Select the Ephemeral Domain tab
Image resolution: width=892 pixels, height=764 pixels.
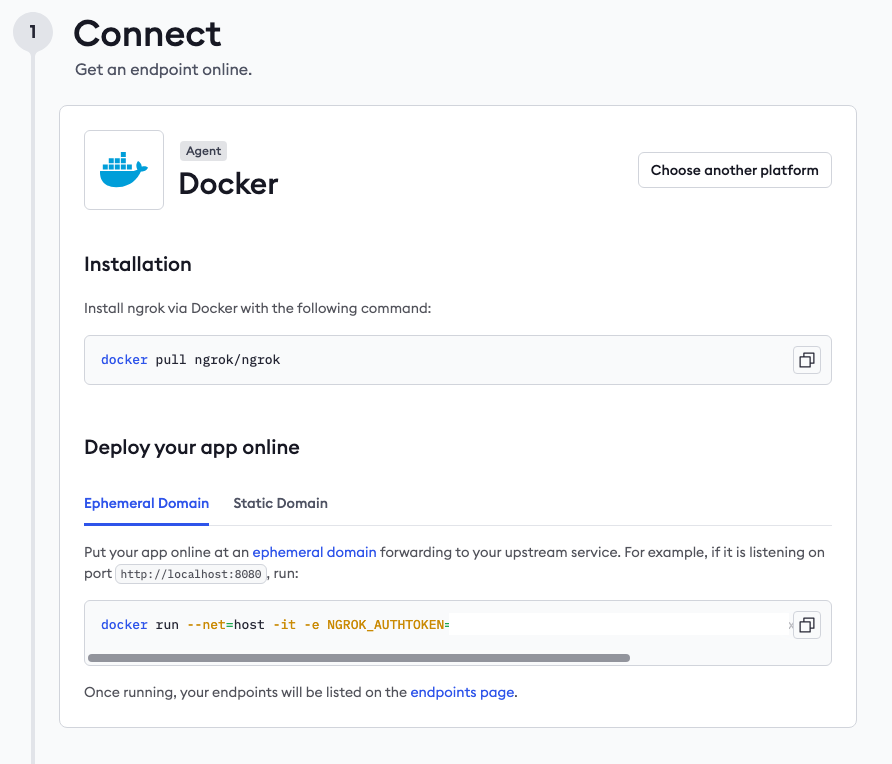tap(146, 503)
